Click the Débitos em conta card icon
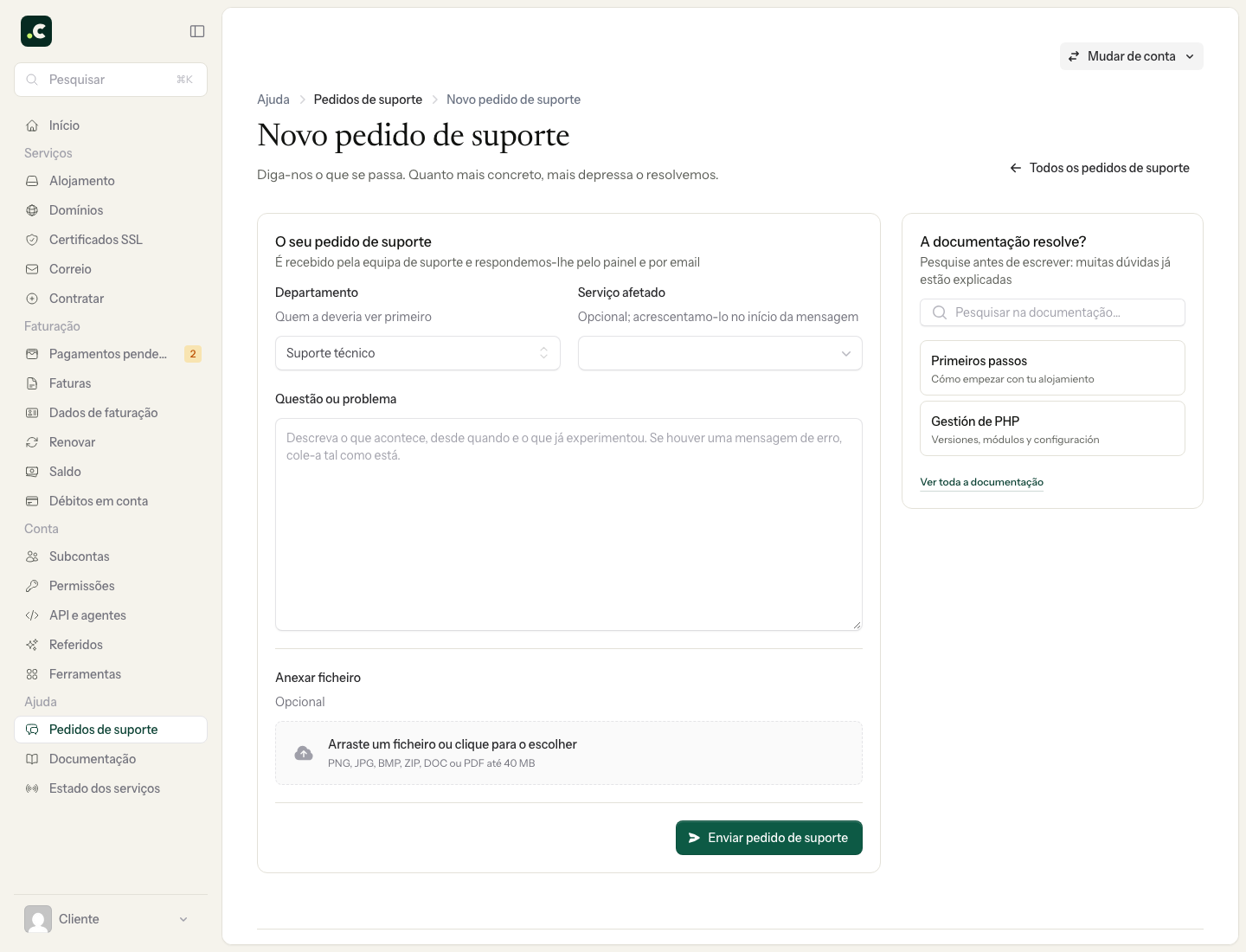The image size is (1246, 952). click(x=32, y=501)
